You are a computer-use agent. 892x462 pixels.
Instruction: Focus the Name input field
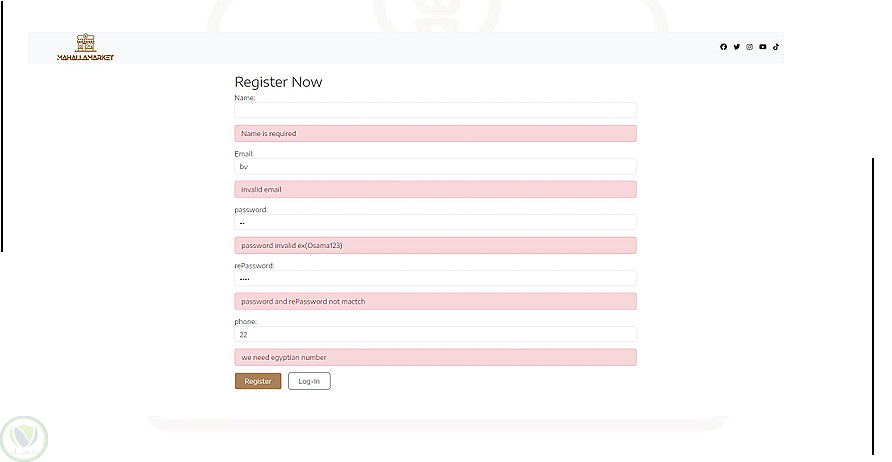435,110
